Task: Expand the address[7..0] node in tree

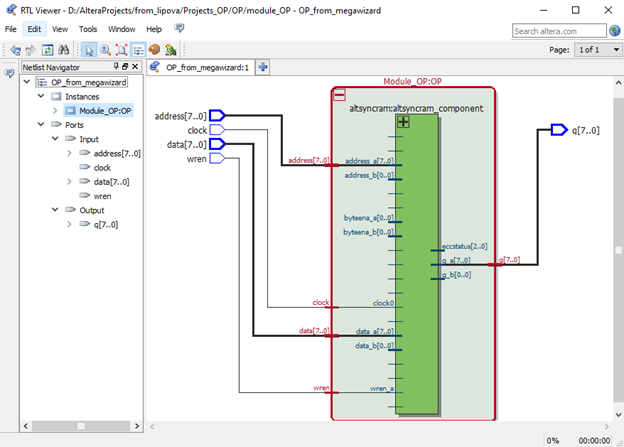Action: point(70,153)
